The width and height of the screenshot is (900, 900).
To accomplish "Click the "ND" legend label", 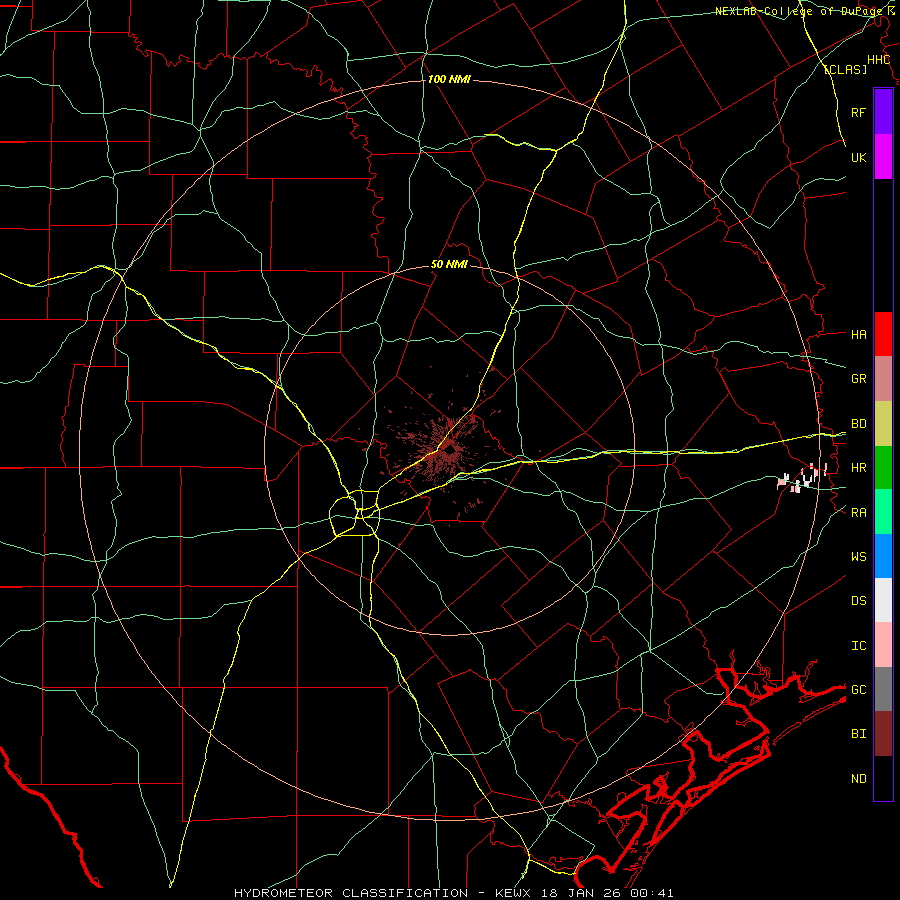I will [x=859, y=778].
